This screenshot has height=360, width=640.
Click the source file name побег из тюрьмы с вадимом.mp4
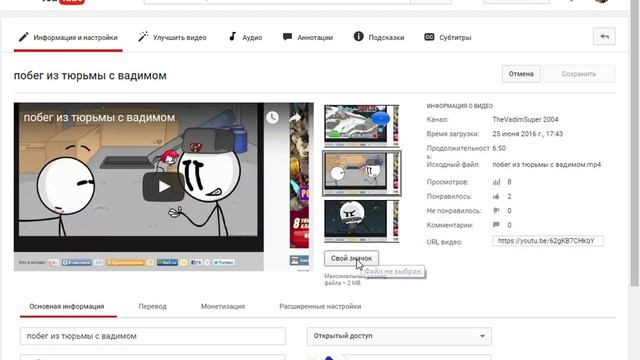click(x=547, y=164)
